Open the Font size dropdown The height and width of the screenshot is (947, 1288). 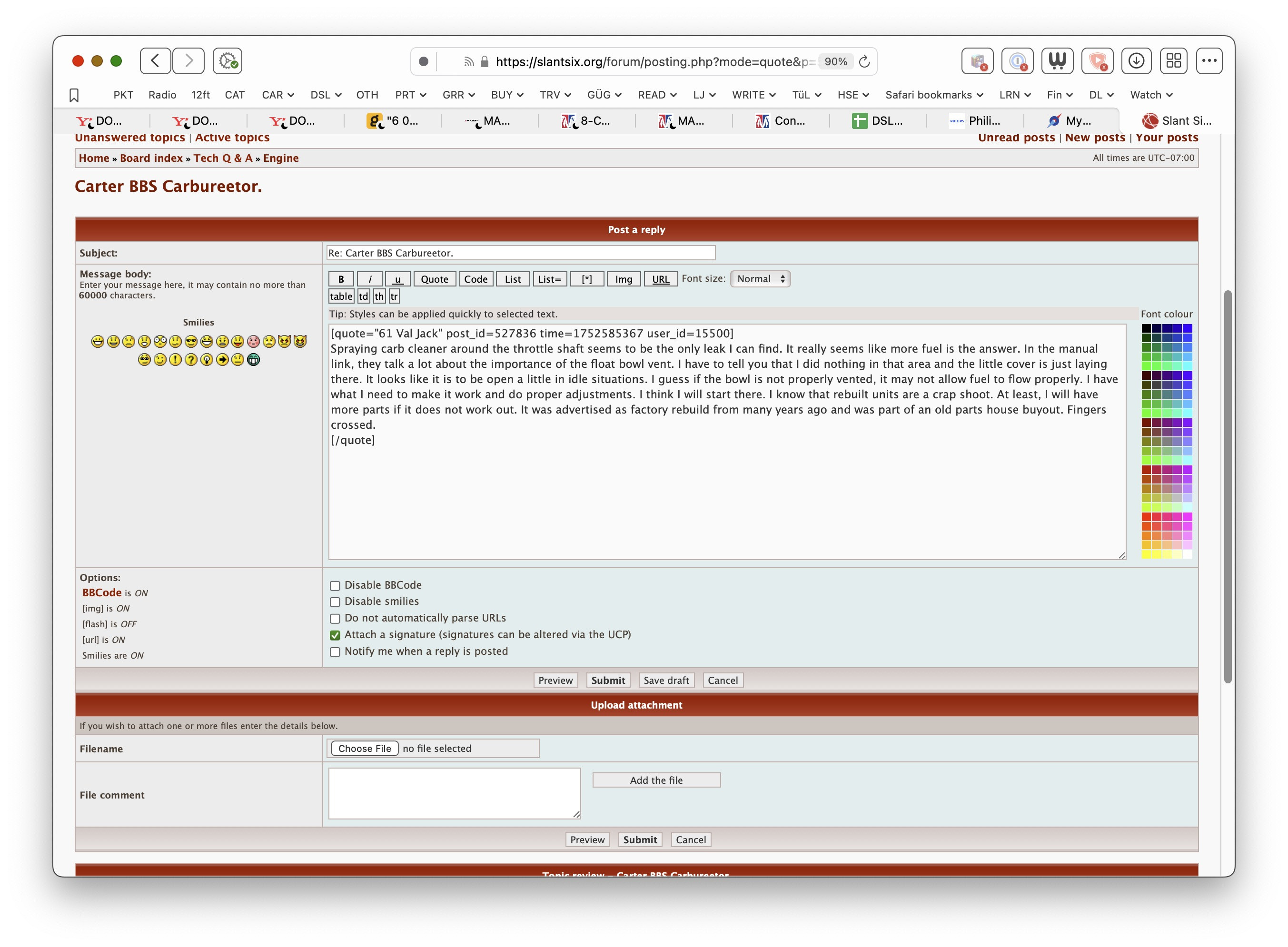760,279
